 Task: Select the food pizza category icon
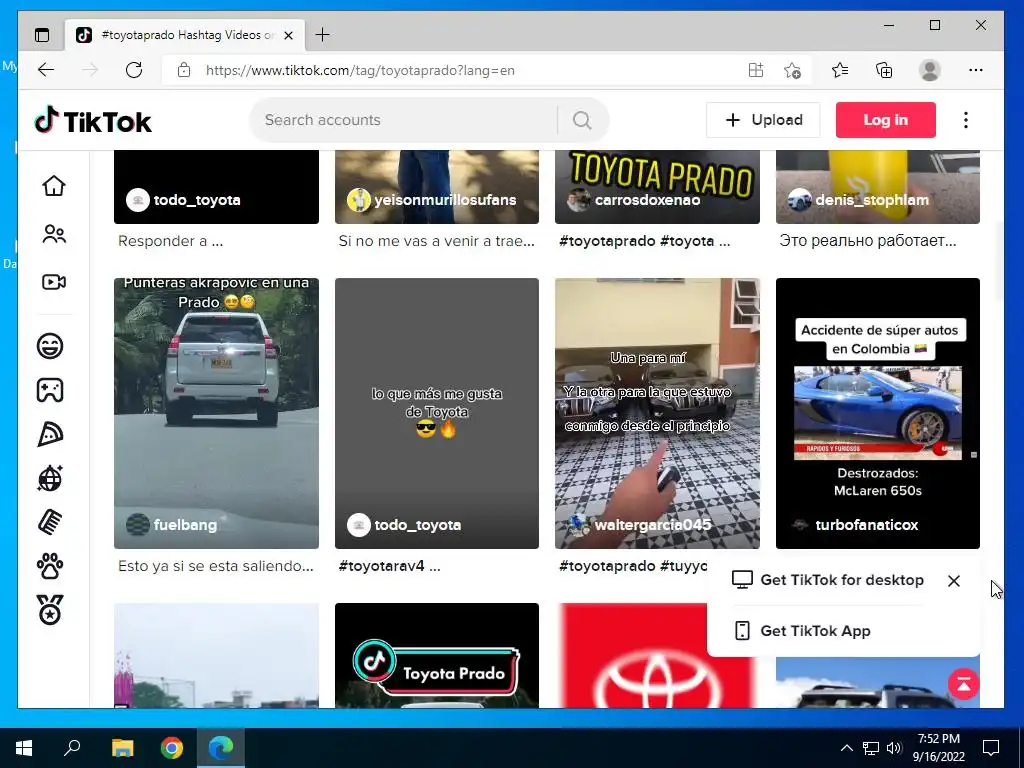tap(50, 434)
